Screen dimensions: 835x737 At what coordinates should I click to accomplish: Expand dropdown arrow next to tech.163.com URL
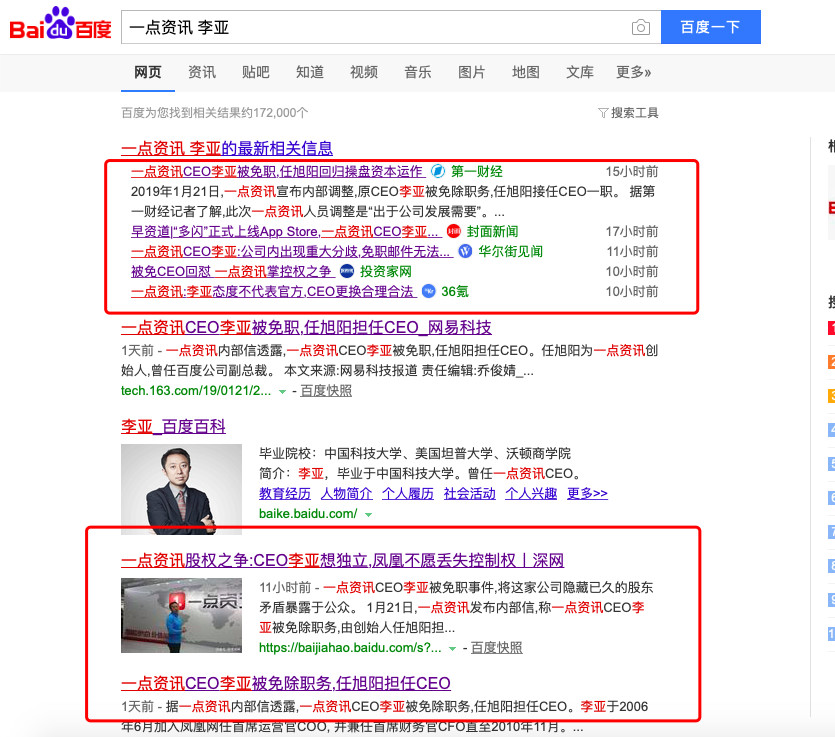[x=282, y=392]
